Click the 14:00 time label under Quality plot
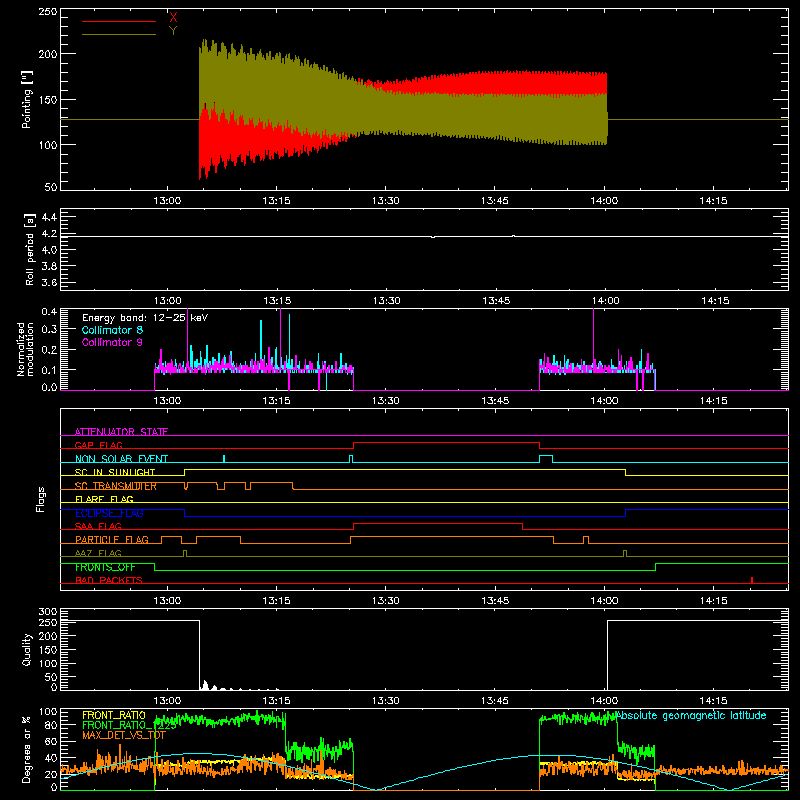This screenshot has width=800, height=800. pos(605,701)
